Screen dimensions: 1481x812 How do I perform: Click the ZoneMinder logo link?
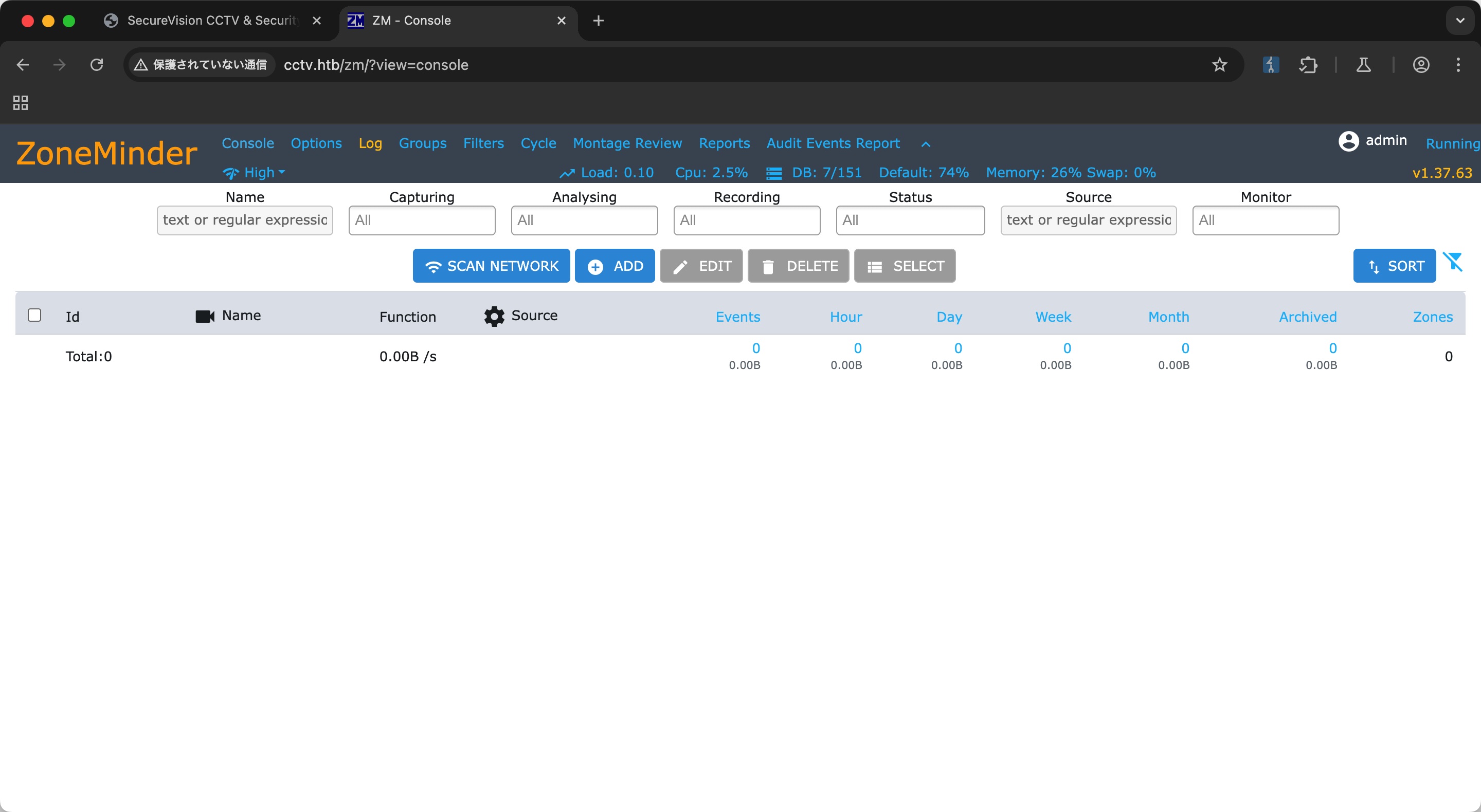(107, 154)
